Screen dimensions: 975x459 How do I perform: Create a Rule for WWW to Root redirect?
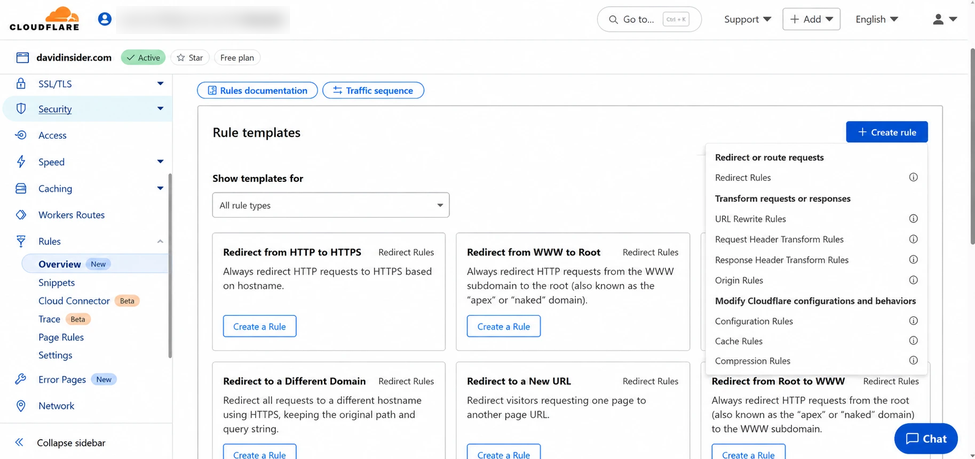pos(504,326)
